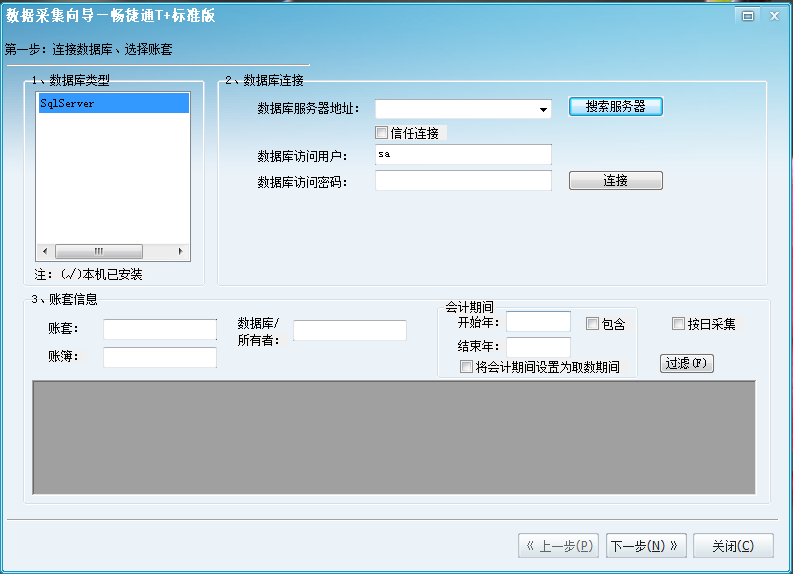The height and width of the screenshot is (574, 793).
Task: Toggle the 包含 checkbox
Action: point(592,324)
